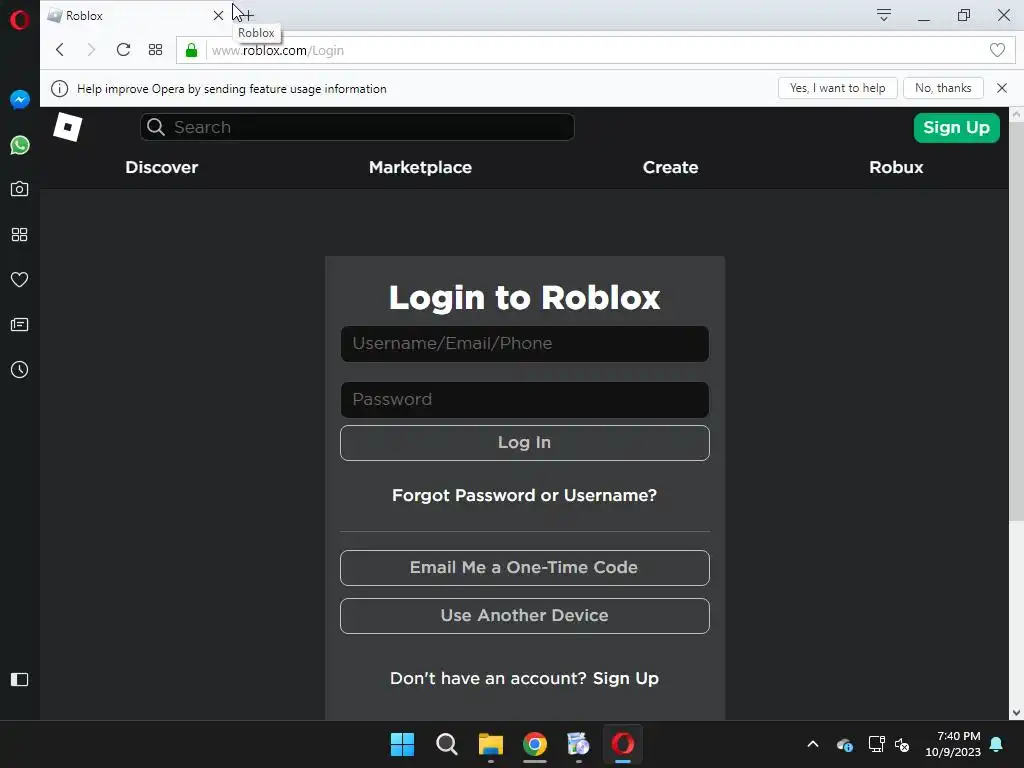Click Forgot Password or Username link

point(524,496)
